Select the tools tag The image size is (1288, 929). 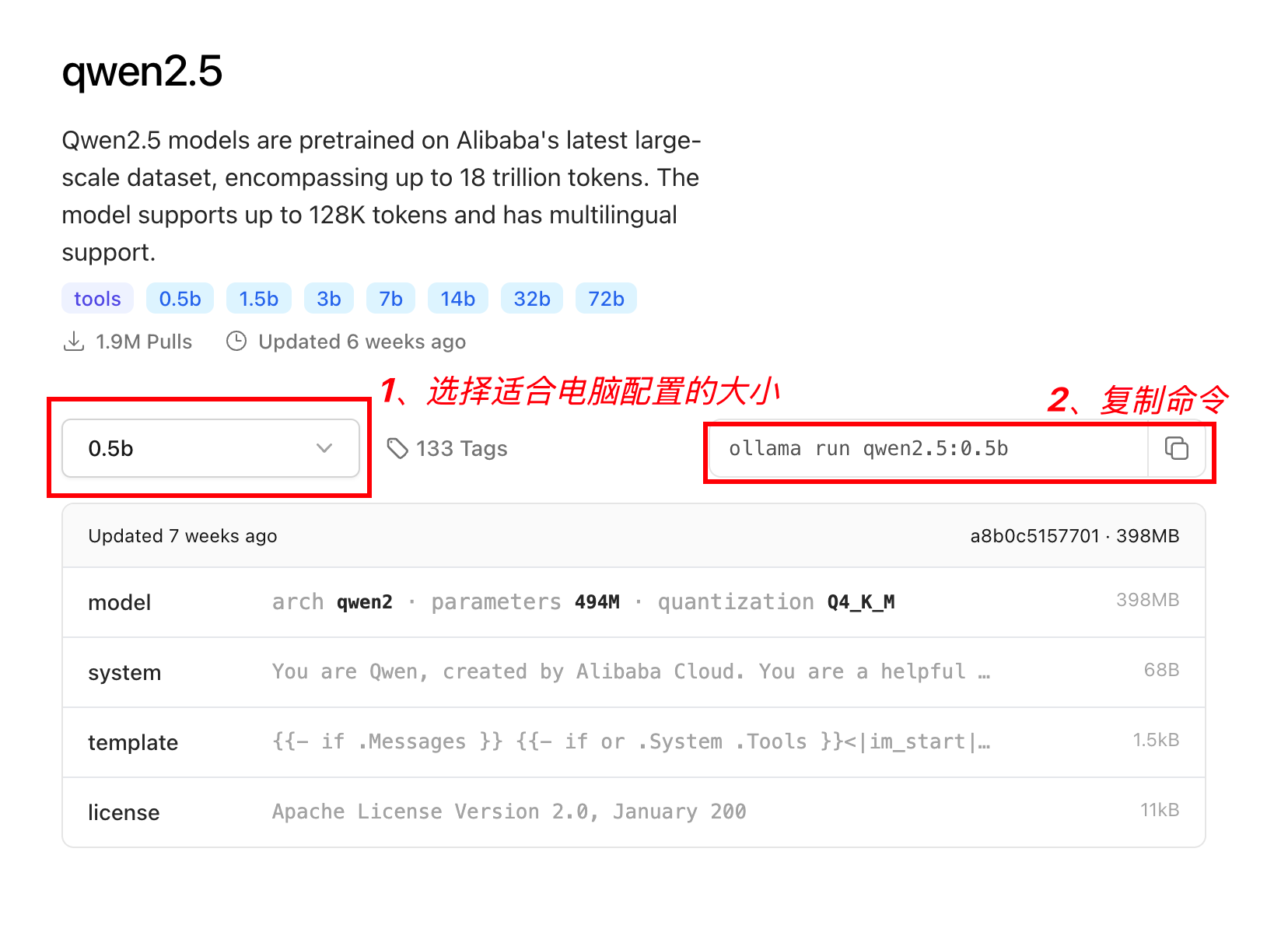(x=97, y=299)
